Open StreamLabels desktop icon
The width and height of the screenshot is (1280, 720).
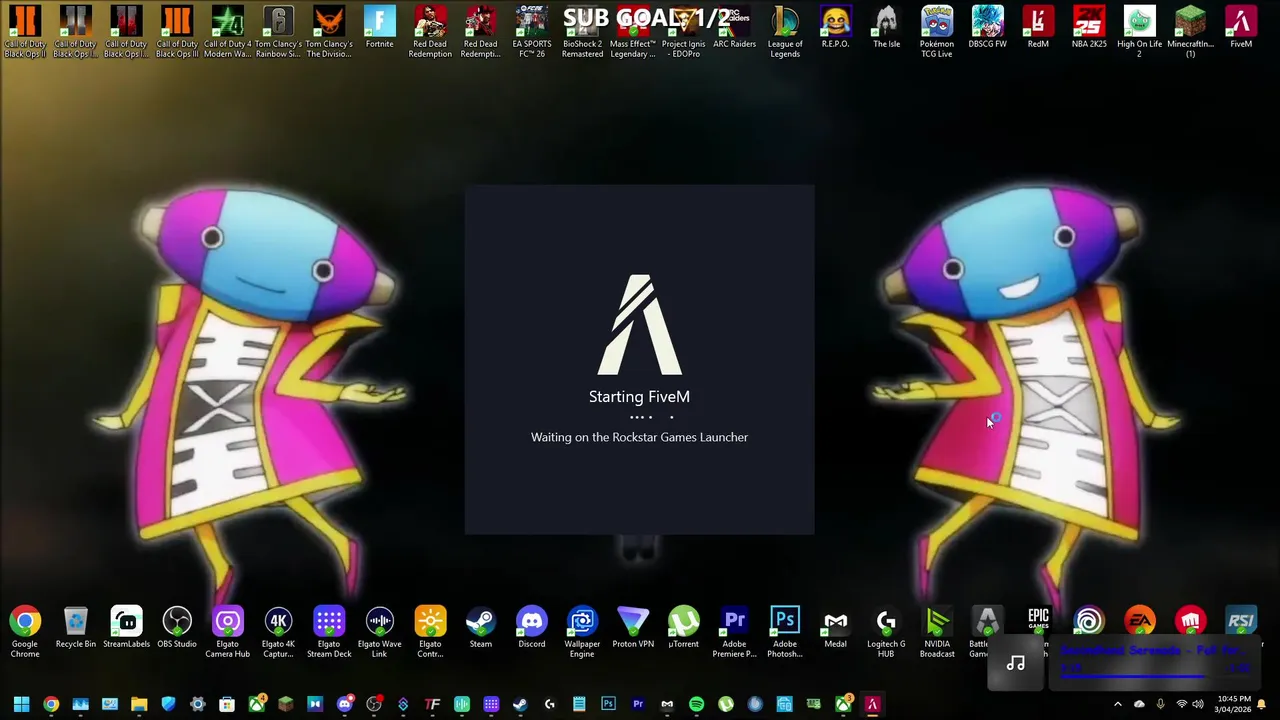pos(126,628)
